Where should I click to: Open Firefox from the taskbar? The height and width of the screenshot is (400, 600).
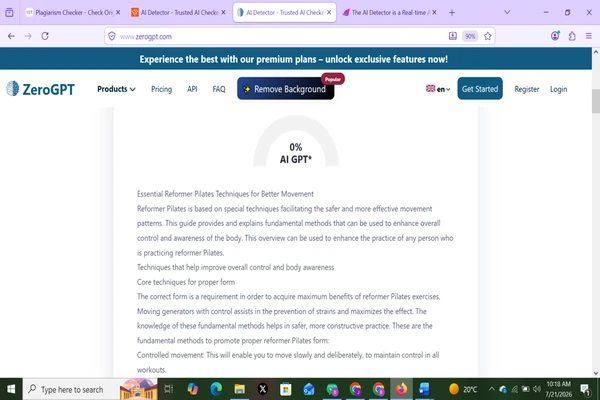(x=401, y=389)
